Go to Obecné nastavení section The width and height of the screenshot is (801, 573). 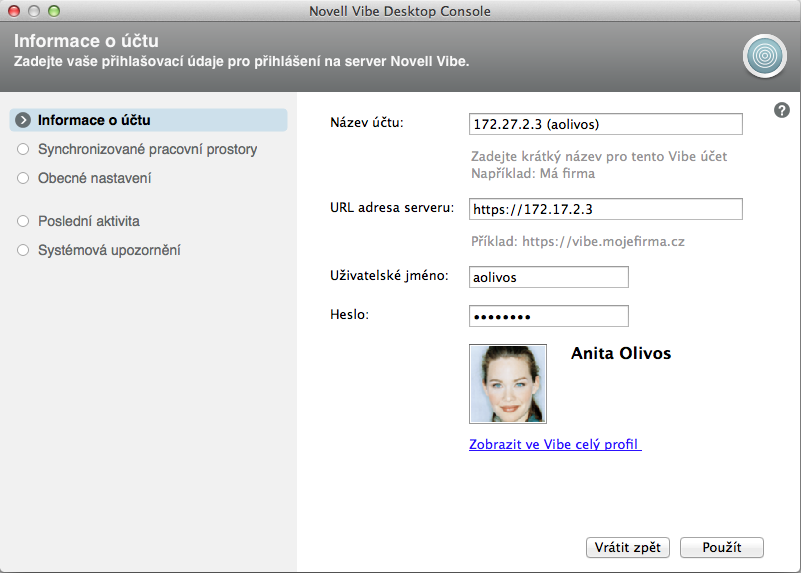click(95, 178)
